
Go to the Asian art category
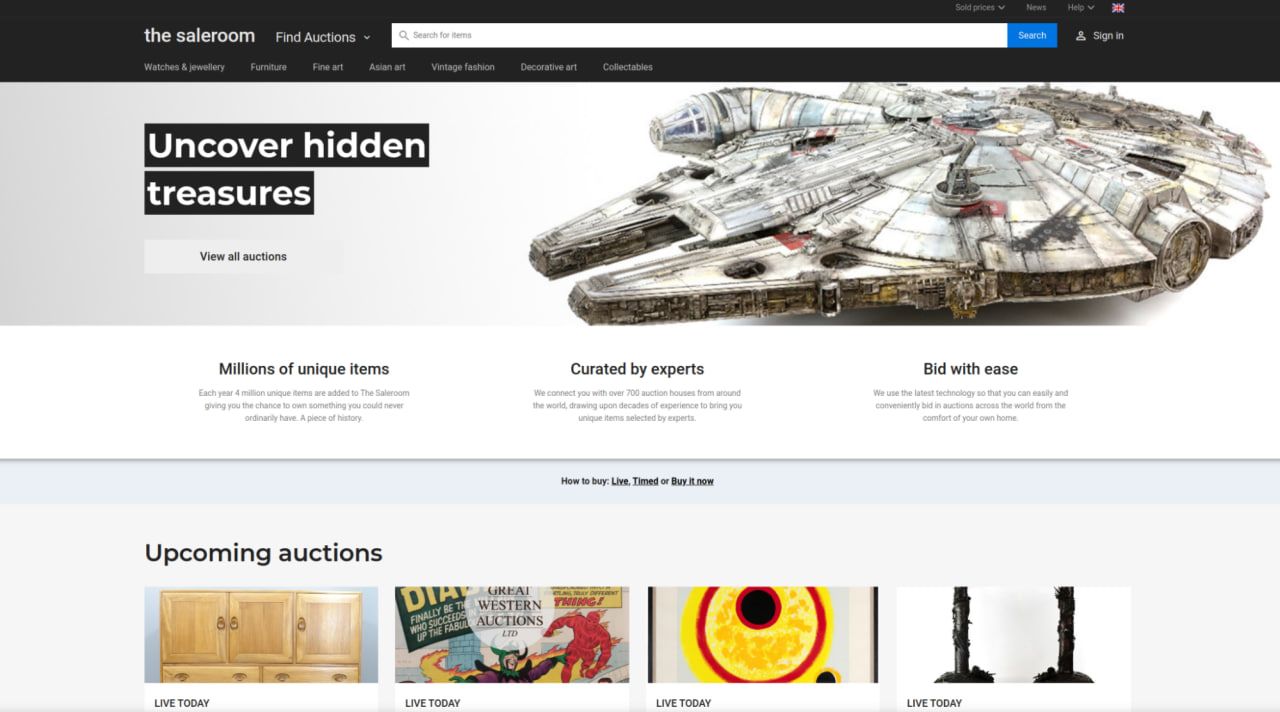(387, 67)
